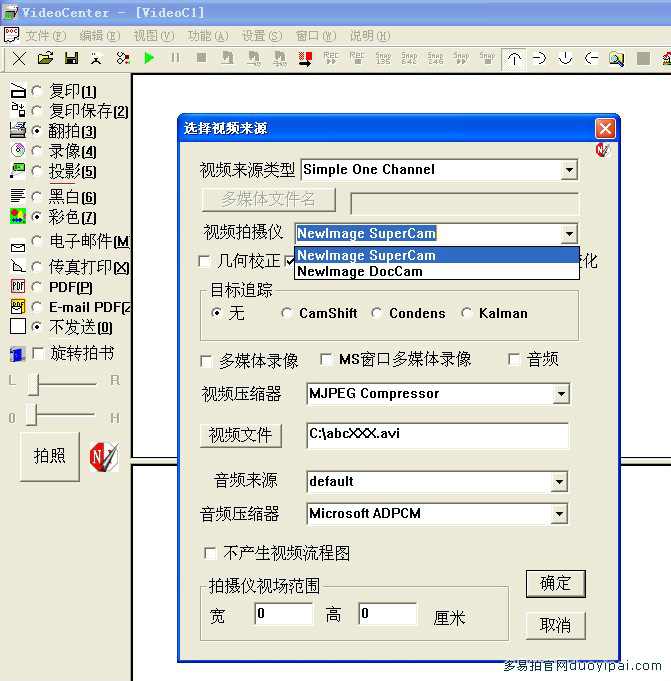Open MJPEG Compressor dropdown
The width and height of the screenshot is (671, 681).
[x=561, y=394]
